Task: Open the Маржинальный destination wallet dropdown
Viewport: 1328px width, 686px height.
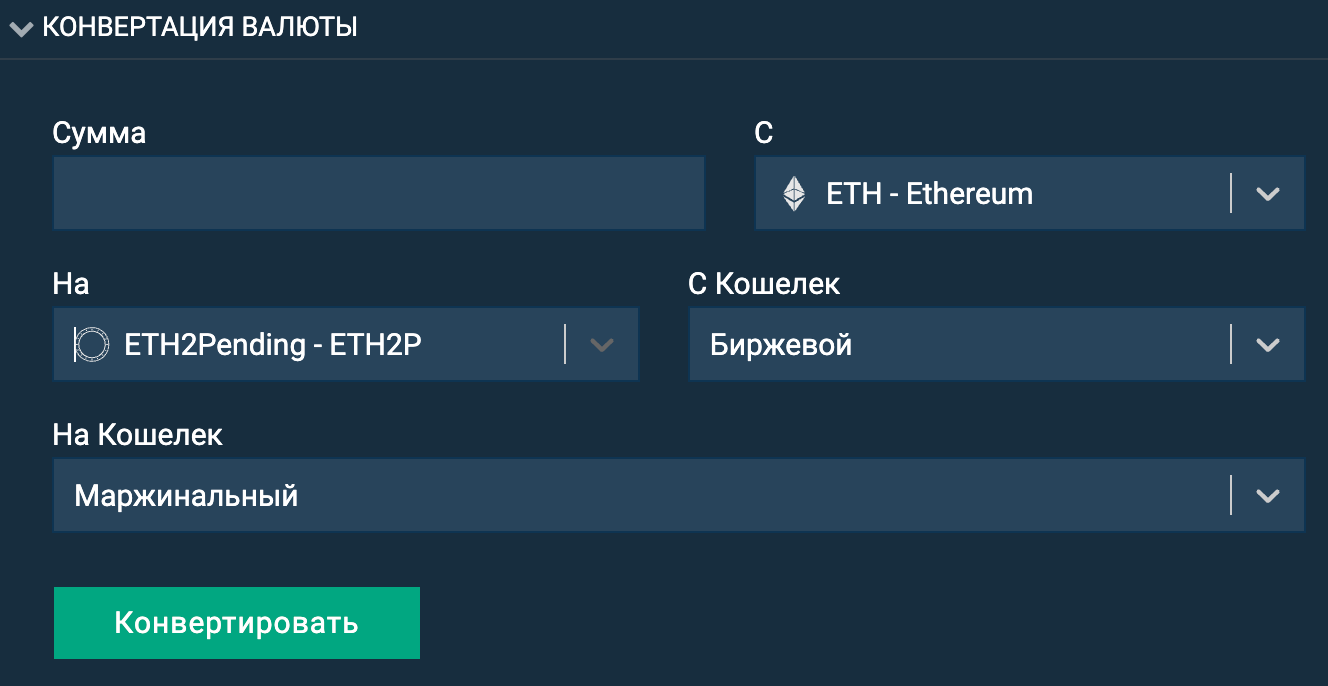Action: click(679, 495)
